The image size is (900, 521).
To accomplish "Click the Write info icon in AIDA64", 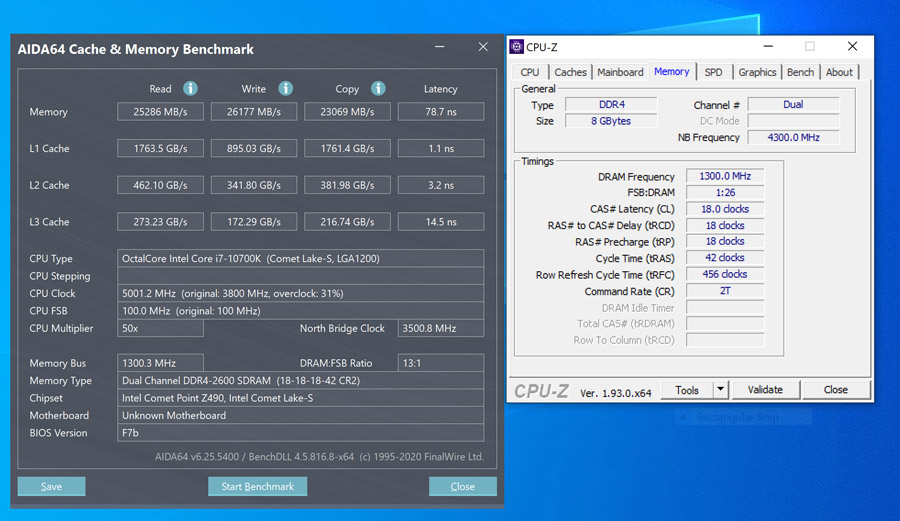I will 285,88.
